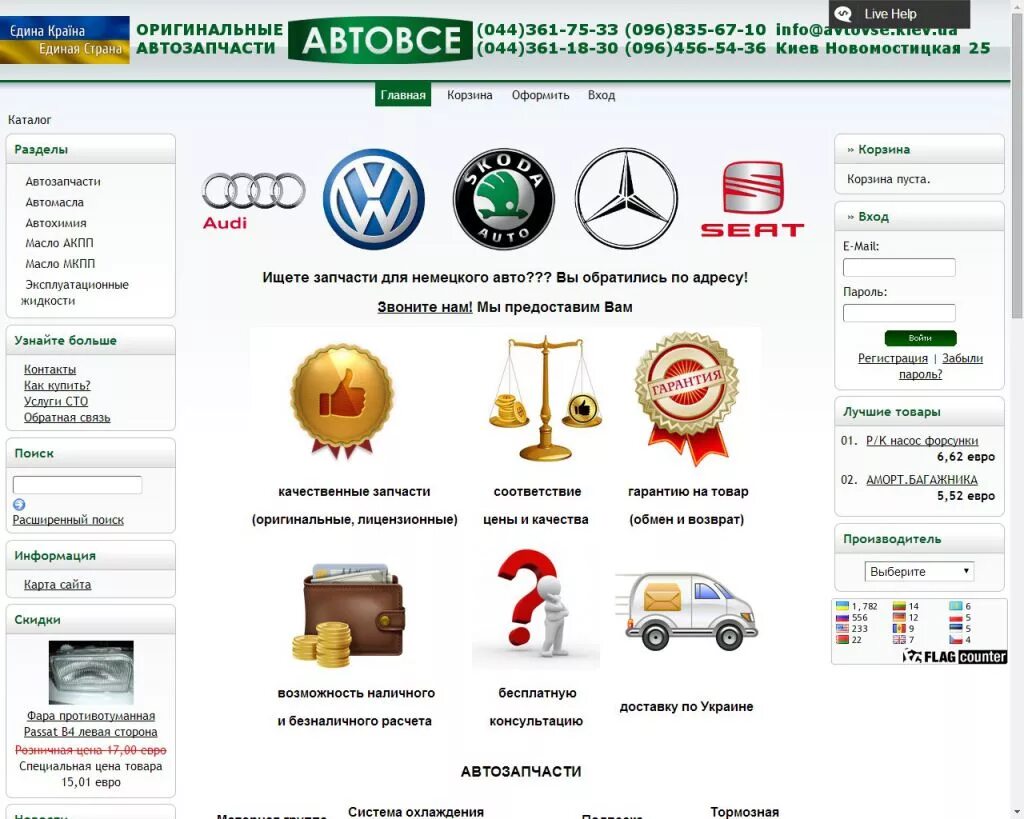Open the Корзина menu item
This screenshot has height=819, width=1024.
click(x=469, y=94)
